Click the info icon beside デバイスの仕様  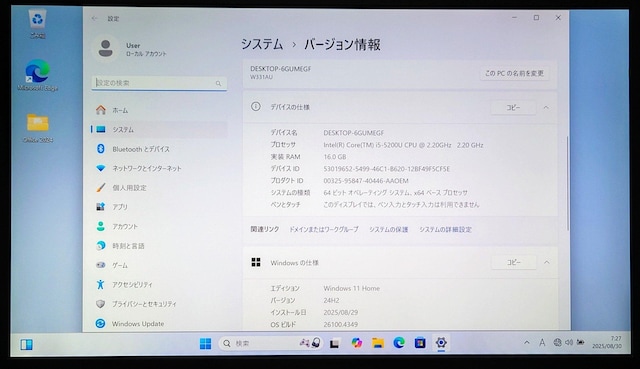tap(256, 107)
